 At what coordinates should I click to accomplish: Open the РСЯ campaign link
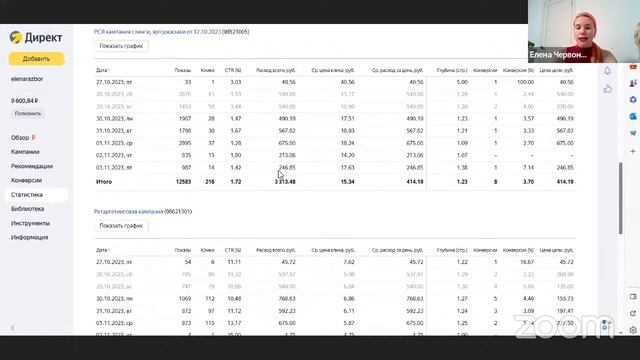point(158,31)
